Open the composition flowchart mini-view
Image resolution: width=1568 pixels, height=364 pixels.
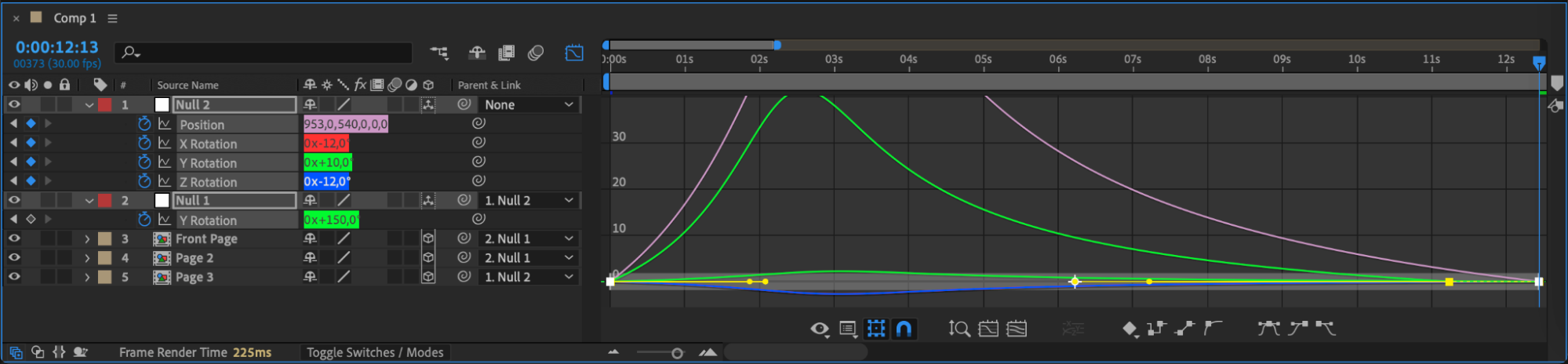tap(439, 53)
